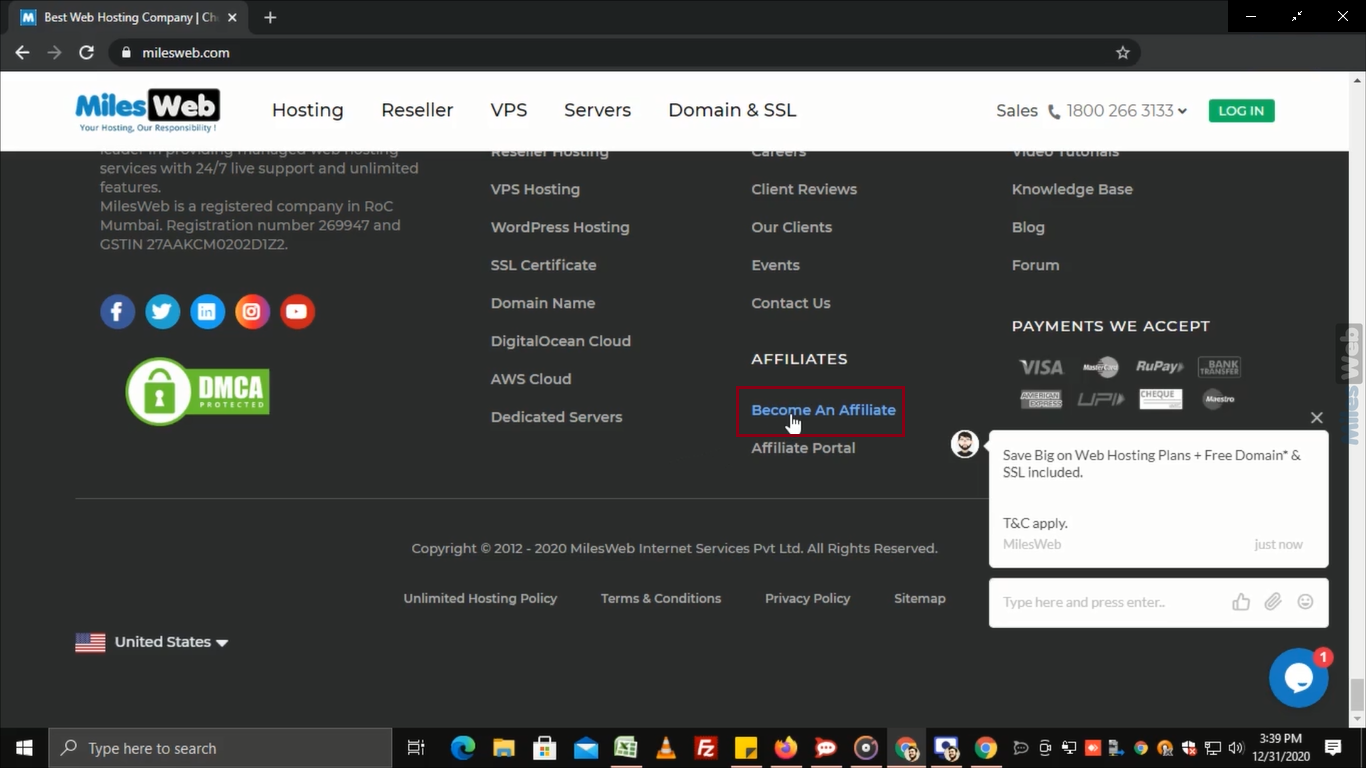Viewport: 1366px width, 768px height.
Task: Click the RuPay payment logo
Action: coord(1159,367)
